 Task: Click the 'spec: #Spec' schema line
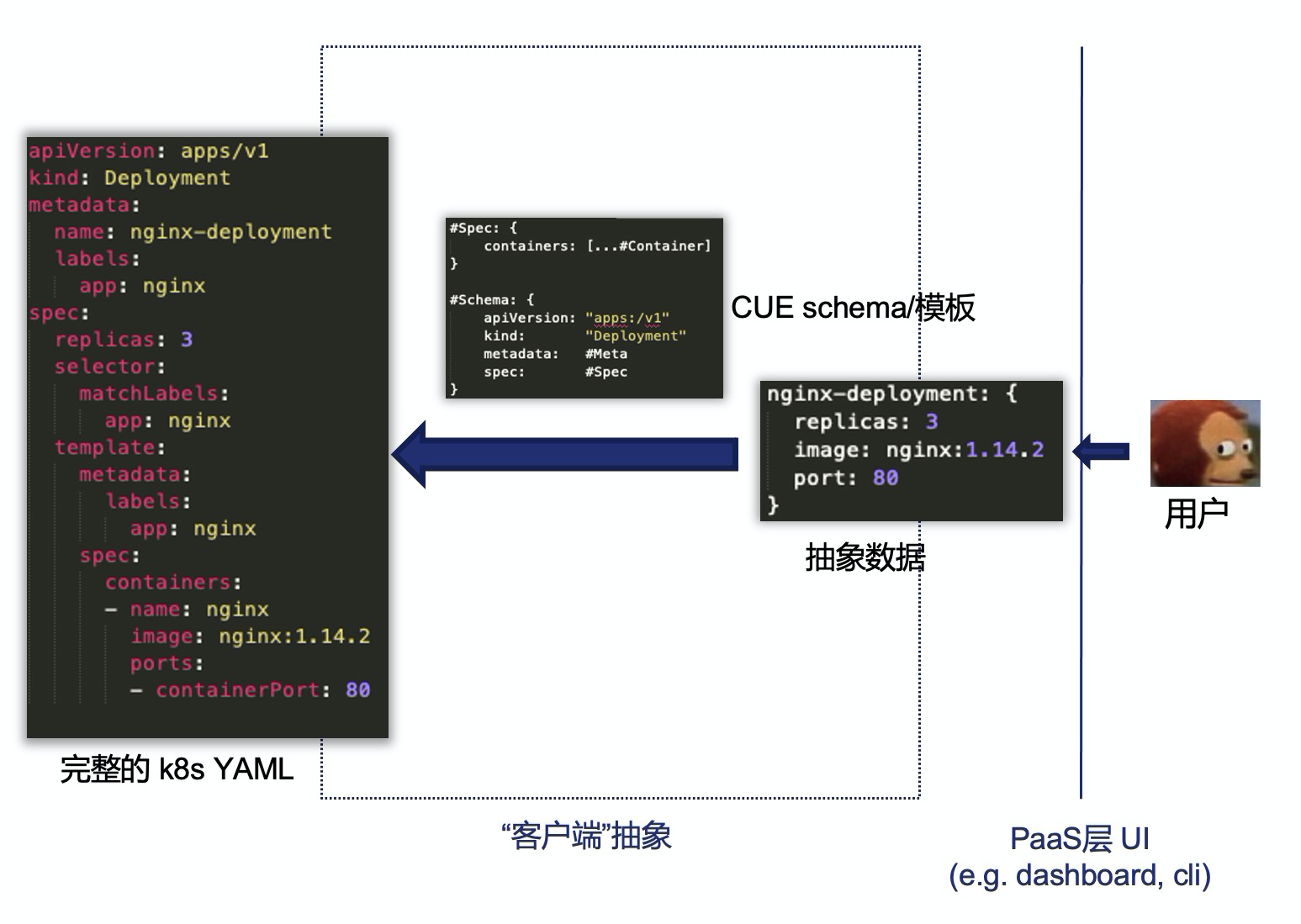tap(555, 372)
